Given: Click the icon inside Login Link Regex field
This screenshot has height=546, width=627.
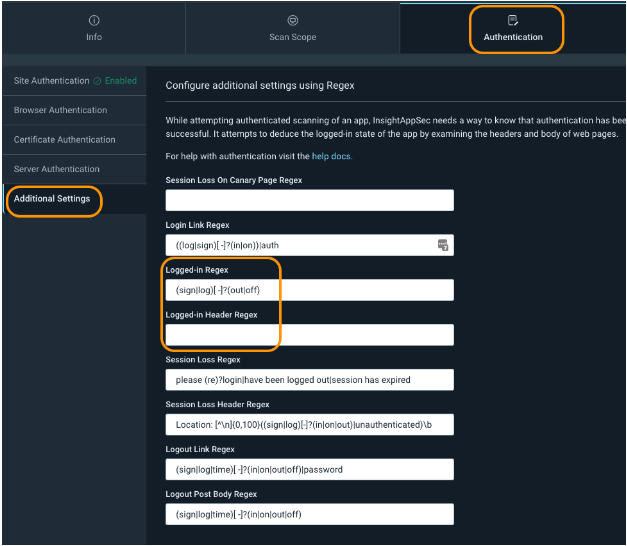Looking at the screenshot, I should pyautogui.click(x=442, y=245).
